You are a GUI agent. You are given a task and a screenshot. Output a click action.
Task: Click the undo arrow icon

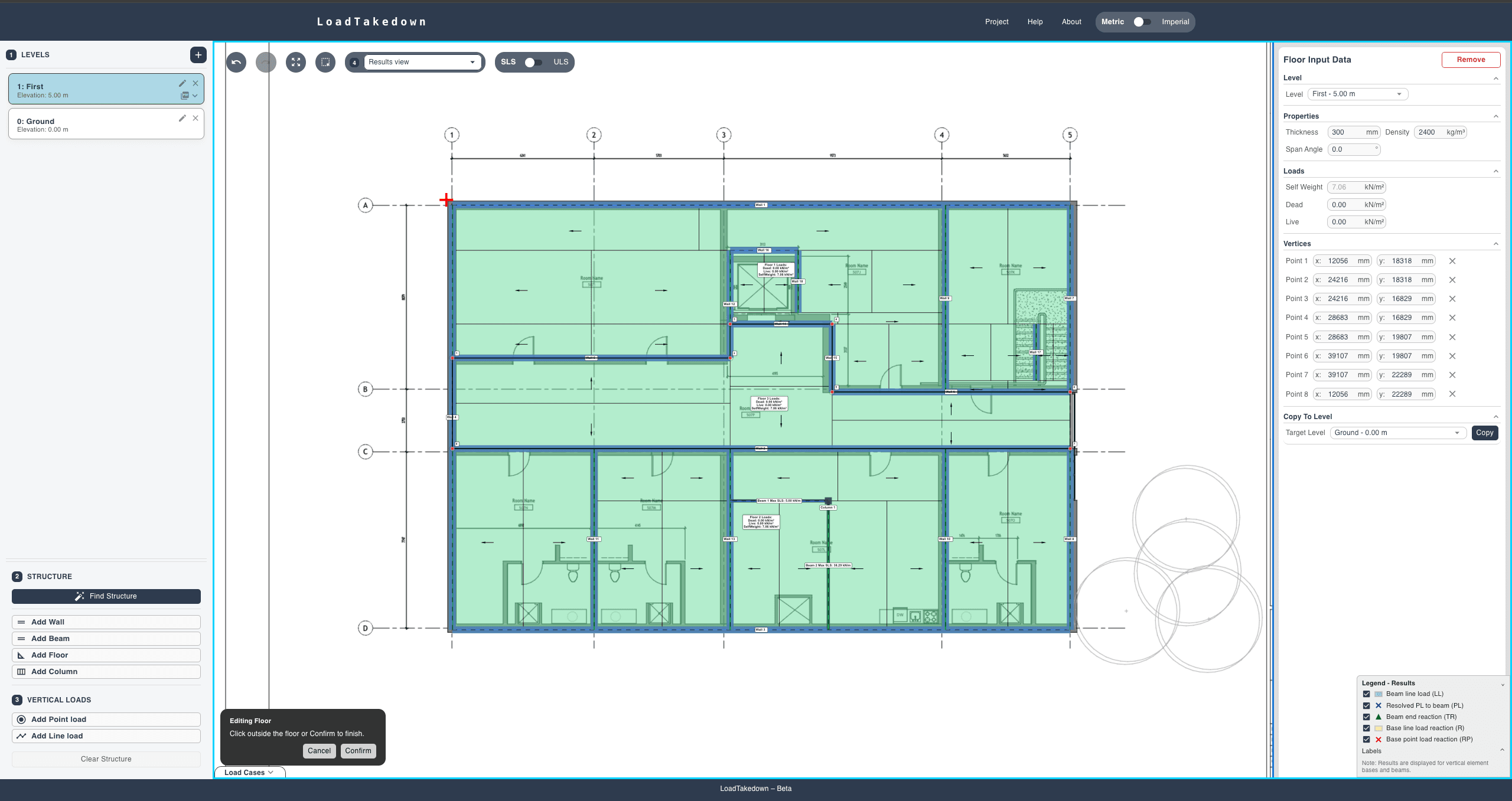click(x=236, y=62)
